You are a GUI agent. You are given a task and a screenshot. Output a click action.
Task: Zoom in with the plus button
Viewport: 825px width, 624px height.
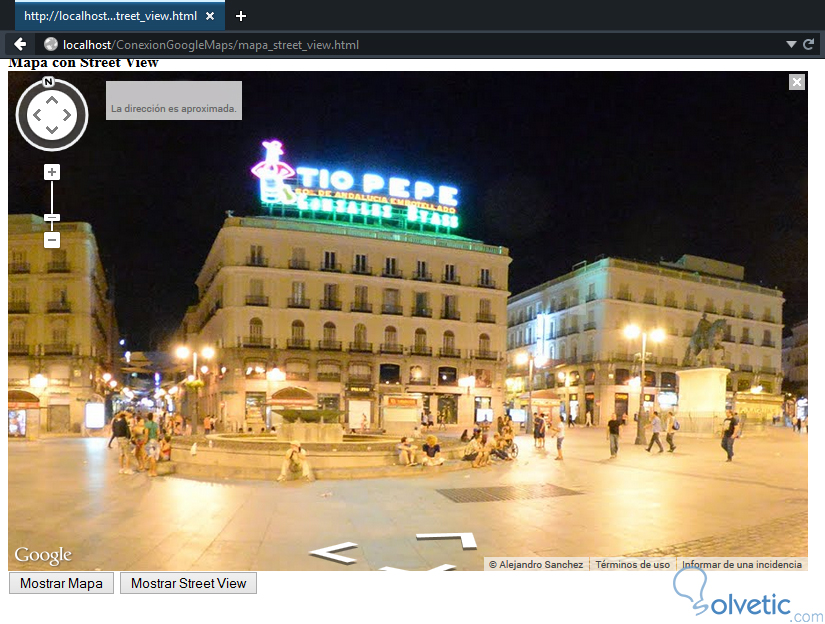[52, 172]
